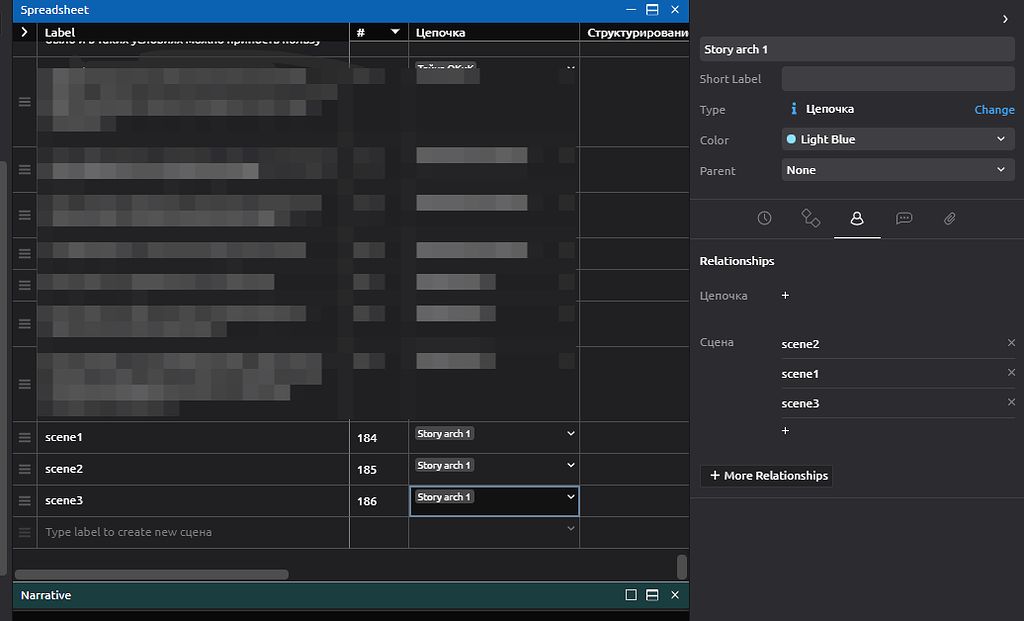Open the Color dropdown showing Light Blue
This screenshot has width=1024, height=621.
[x=897, y=140]
